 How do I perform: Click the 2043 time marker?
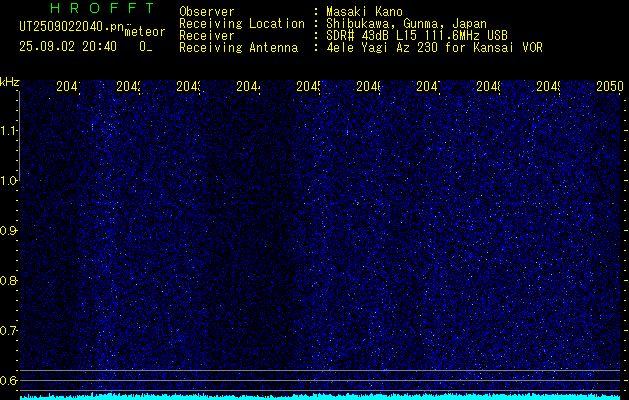coord(189,86)
